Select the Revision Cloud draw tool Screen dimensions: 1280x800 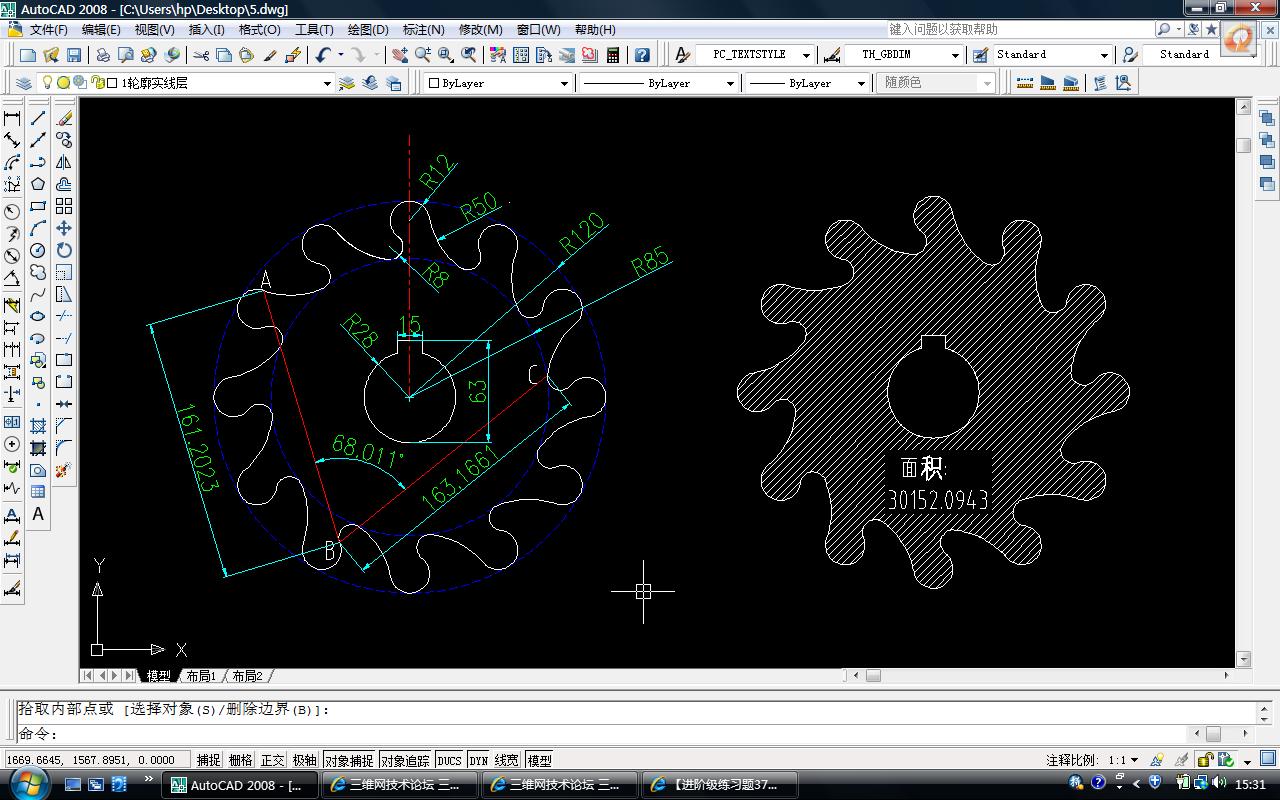[x=38, y=272]
